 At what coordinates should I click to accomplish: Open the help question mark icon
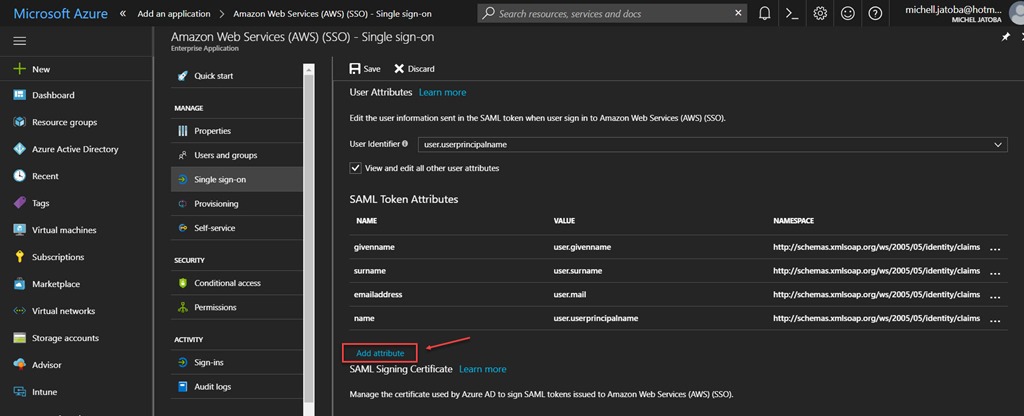(x=876, y=13)
